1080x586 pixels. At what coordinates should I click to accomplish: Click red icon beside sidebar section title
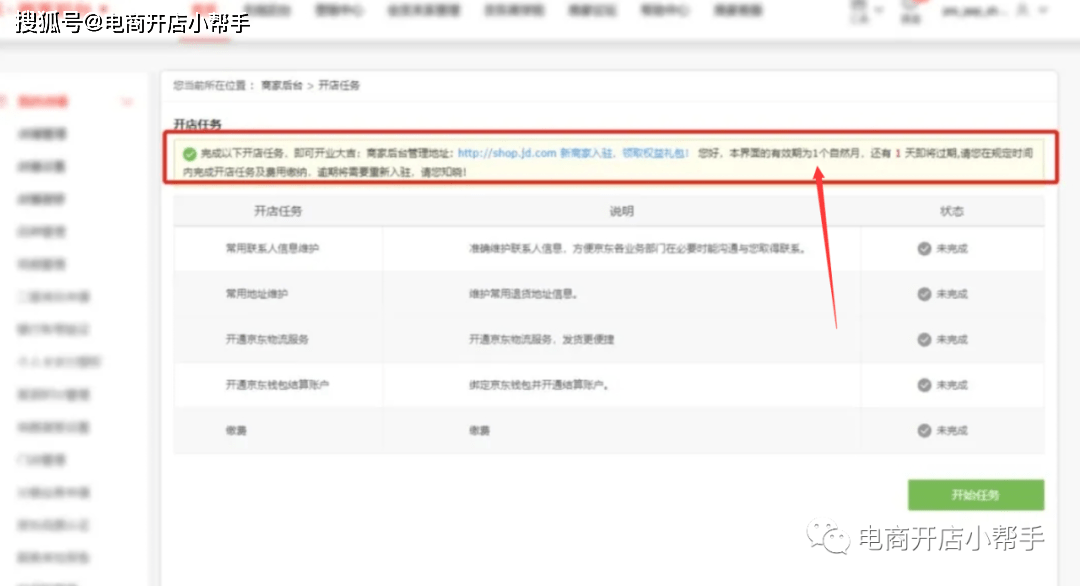[4, 101]
